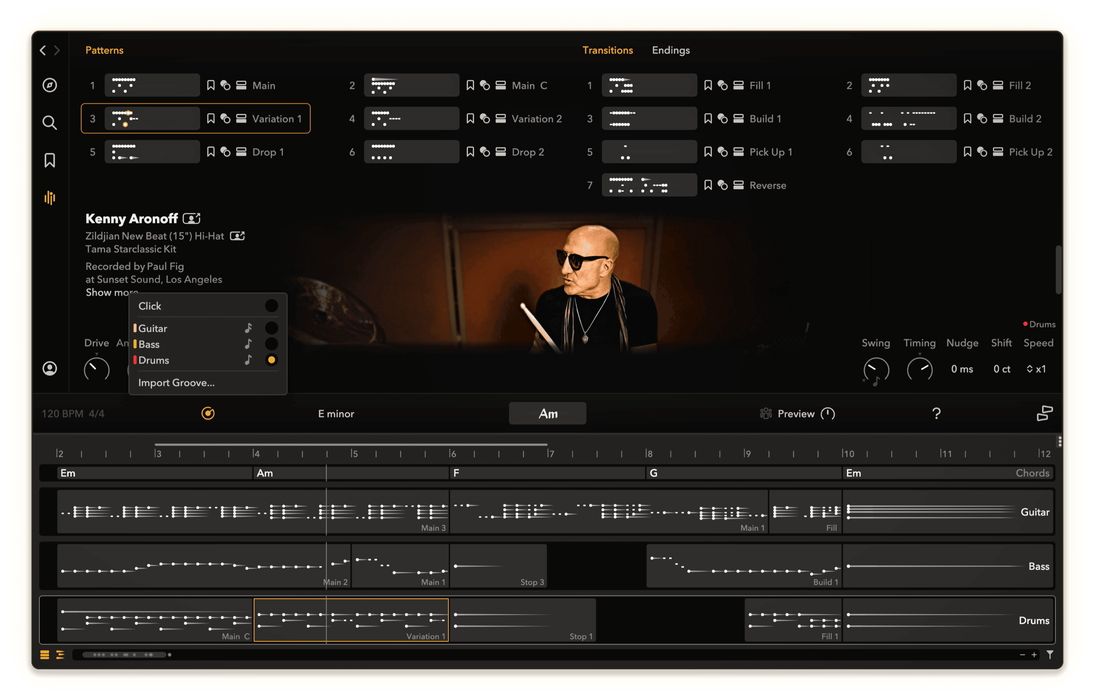1094x700 pixels.
Task: Toggle the Bass track radio dot
Action: tap(271, 344)
